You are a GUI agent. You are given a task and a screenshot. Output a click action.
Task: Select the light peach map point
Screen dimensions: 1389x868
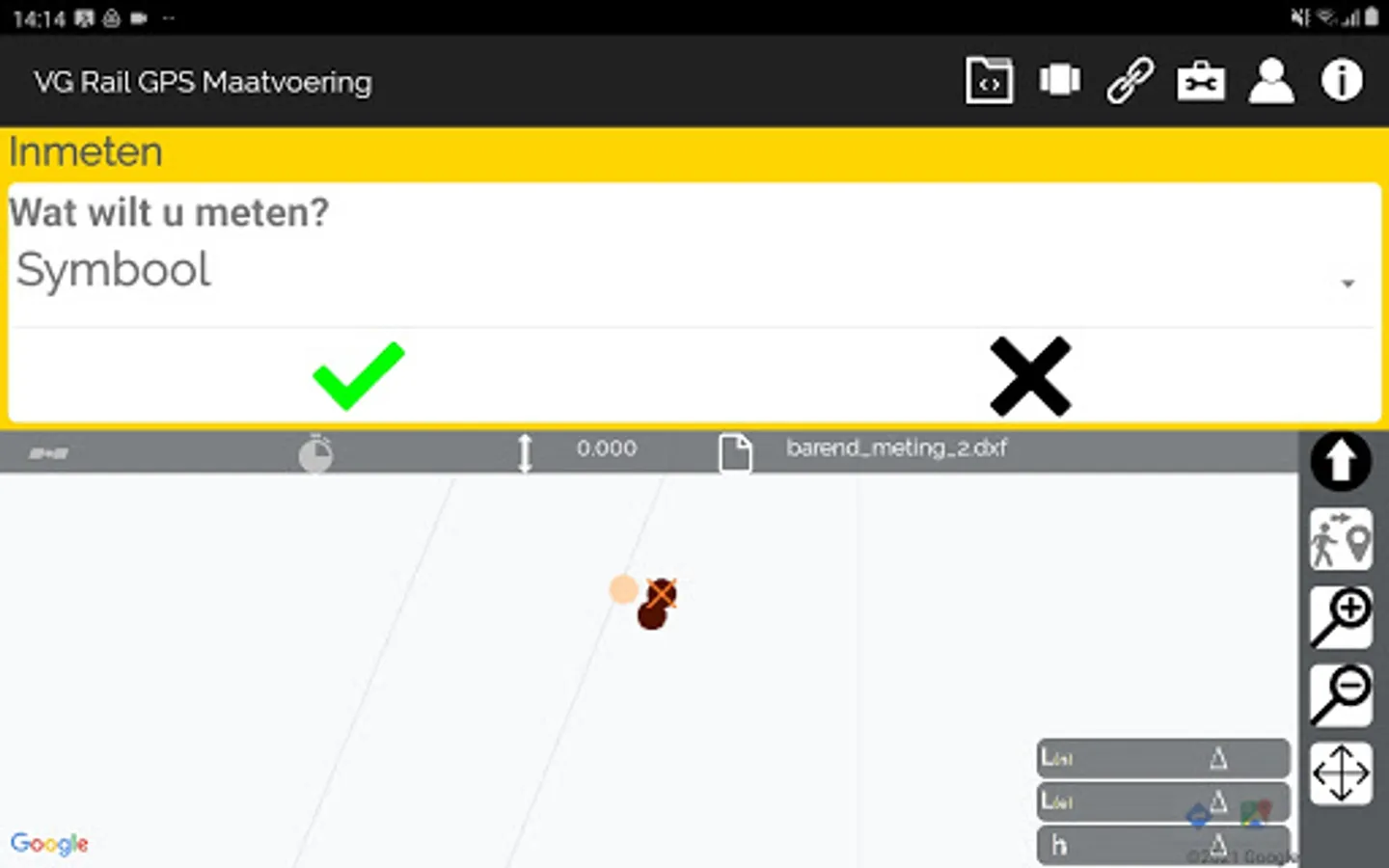click(624, 588)
